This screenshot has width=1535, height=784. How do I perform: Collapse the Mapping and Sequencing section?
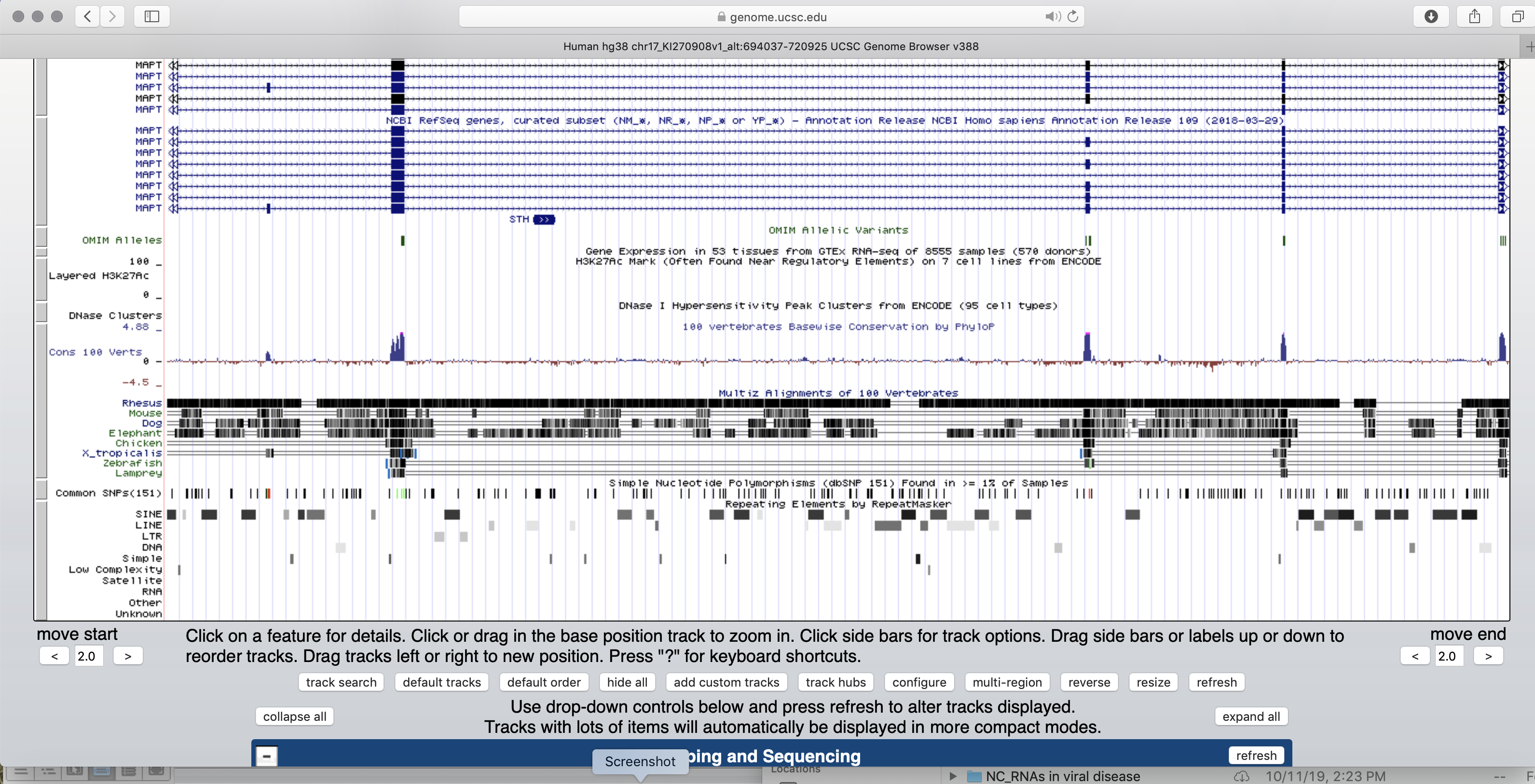(x=266, y=756)
